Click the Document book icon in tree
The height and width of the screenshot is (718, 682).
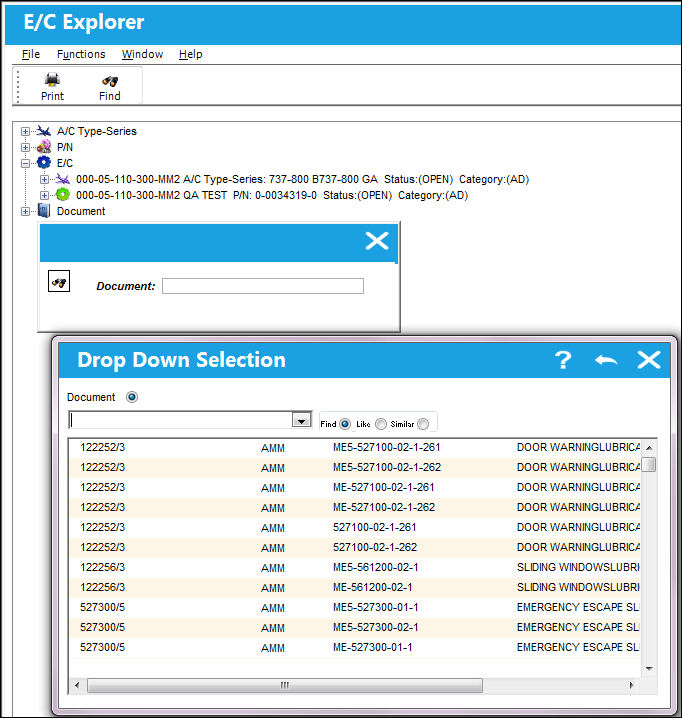pyautogui.click(x=44, y=211)
